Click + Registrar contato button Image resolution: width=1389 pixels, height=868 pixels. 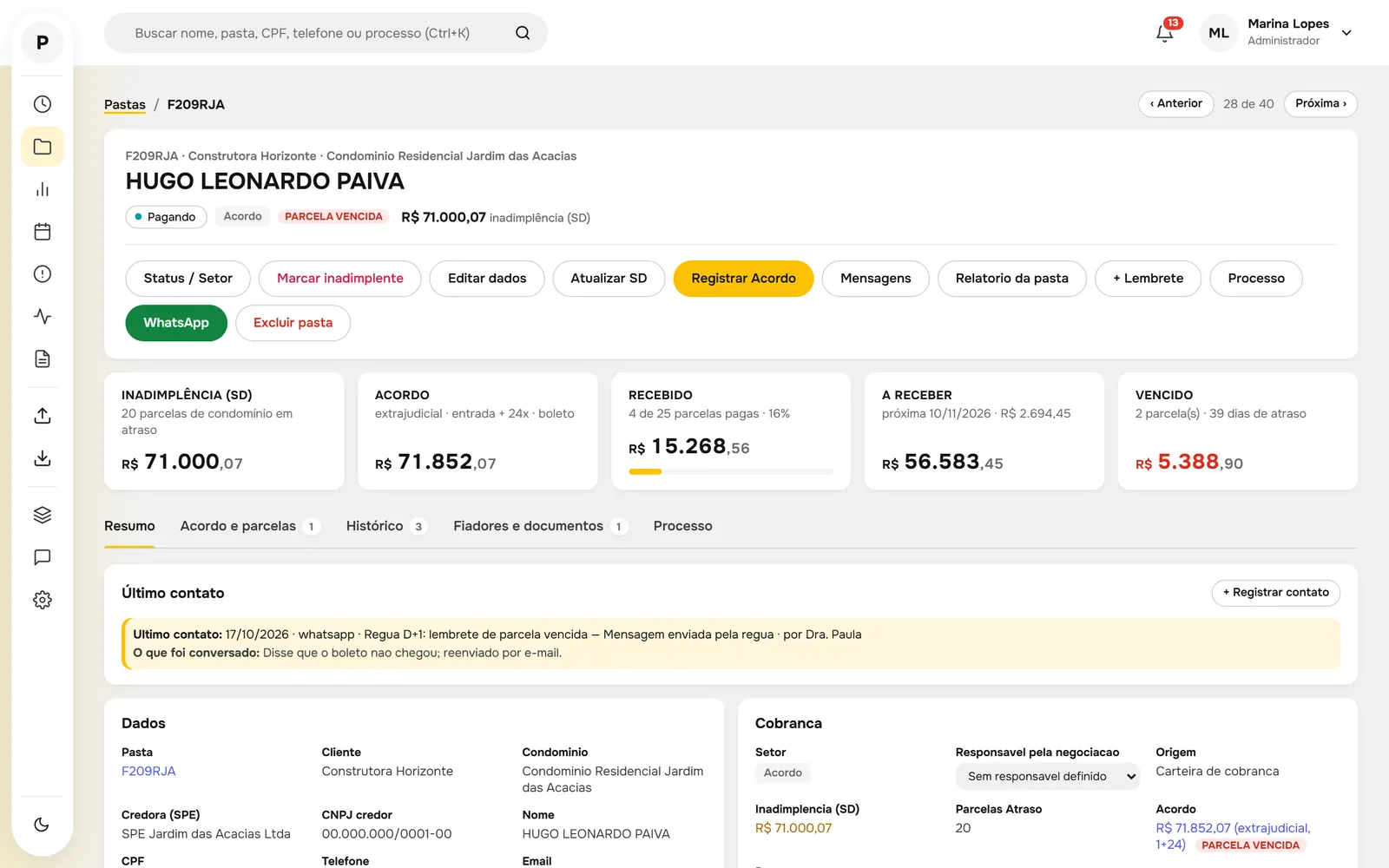[x=1276, y=593]
